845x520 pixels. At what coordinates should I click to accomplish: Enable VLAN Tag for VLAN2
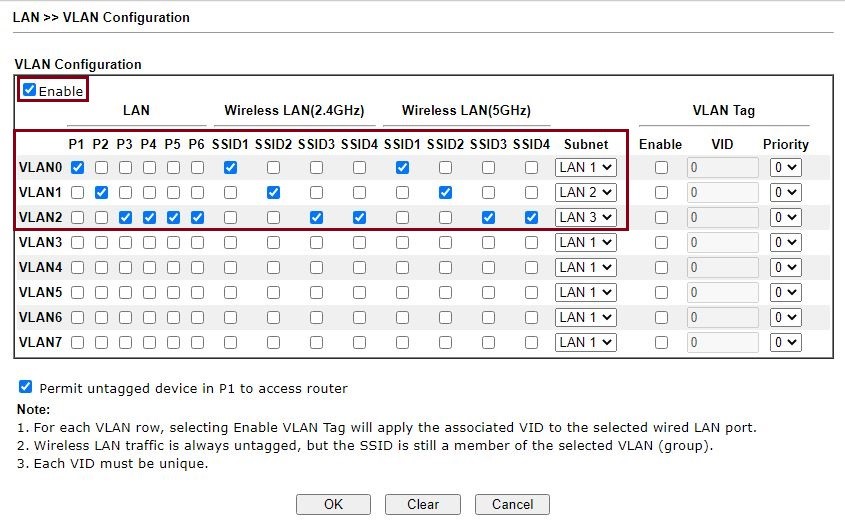[660, 217]
